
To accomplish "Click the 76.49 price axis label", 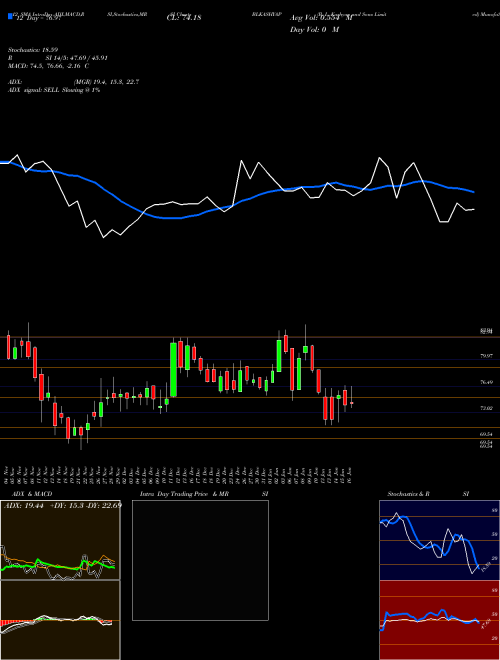I will pyautogui.click(x=486, y=382).
